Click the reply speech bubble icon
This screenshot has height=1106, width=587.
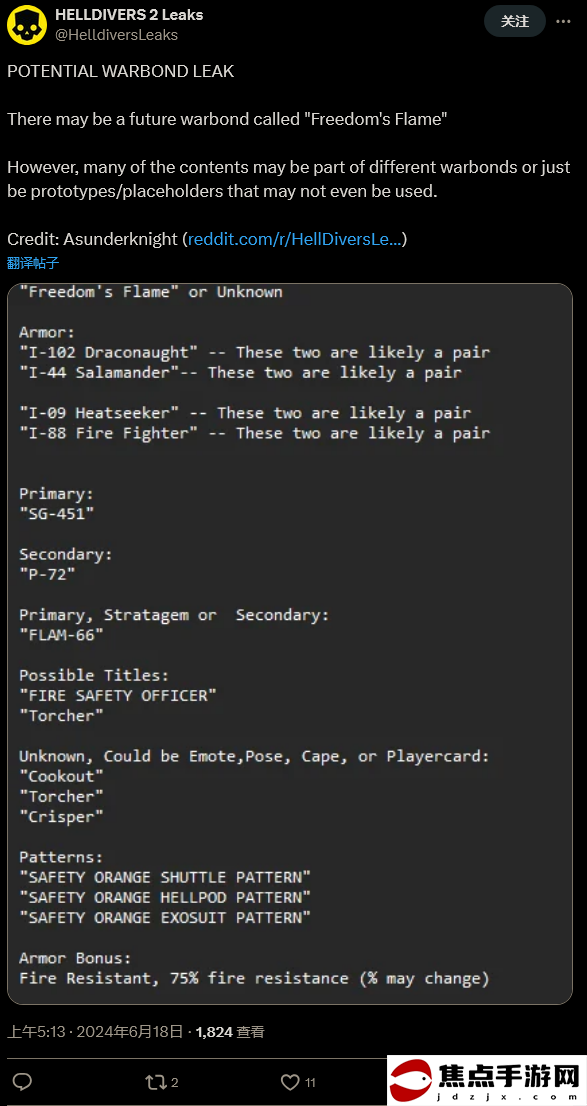tap(23, 1082)
